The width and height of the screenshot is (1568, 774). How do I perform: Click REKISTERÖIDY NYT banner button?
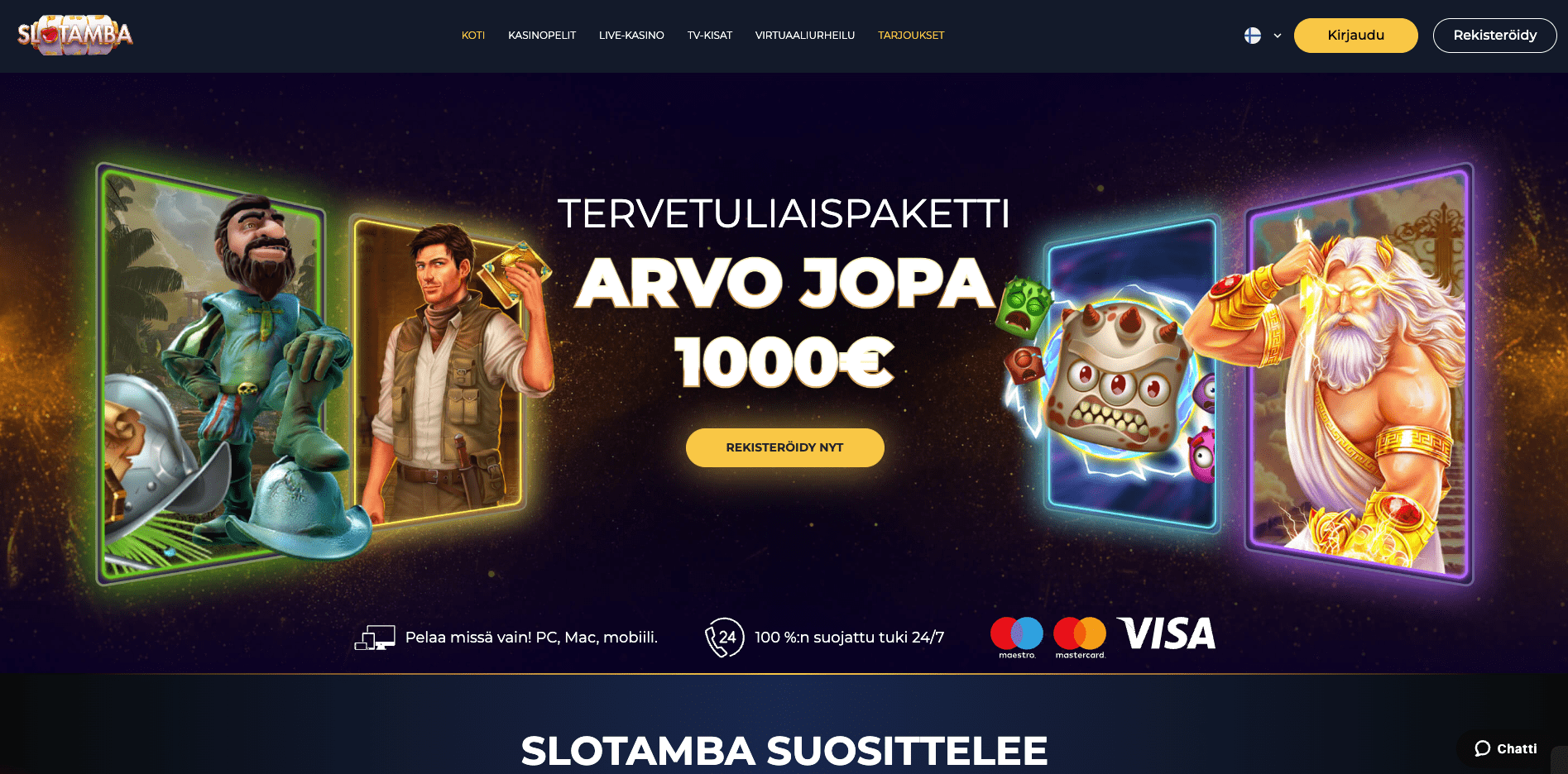(x=785, y=447)
